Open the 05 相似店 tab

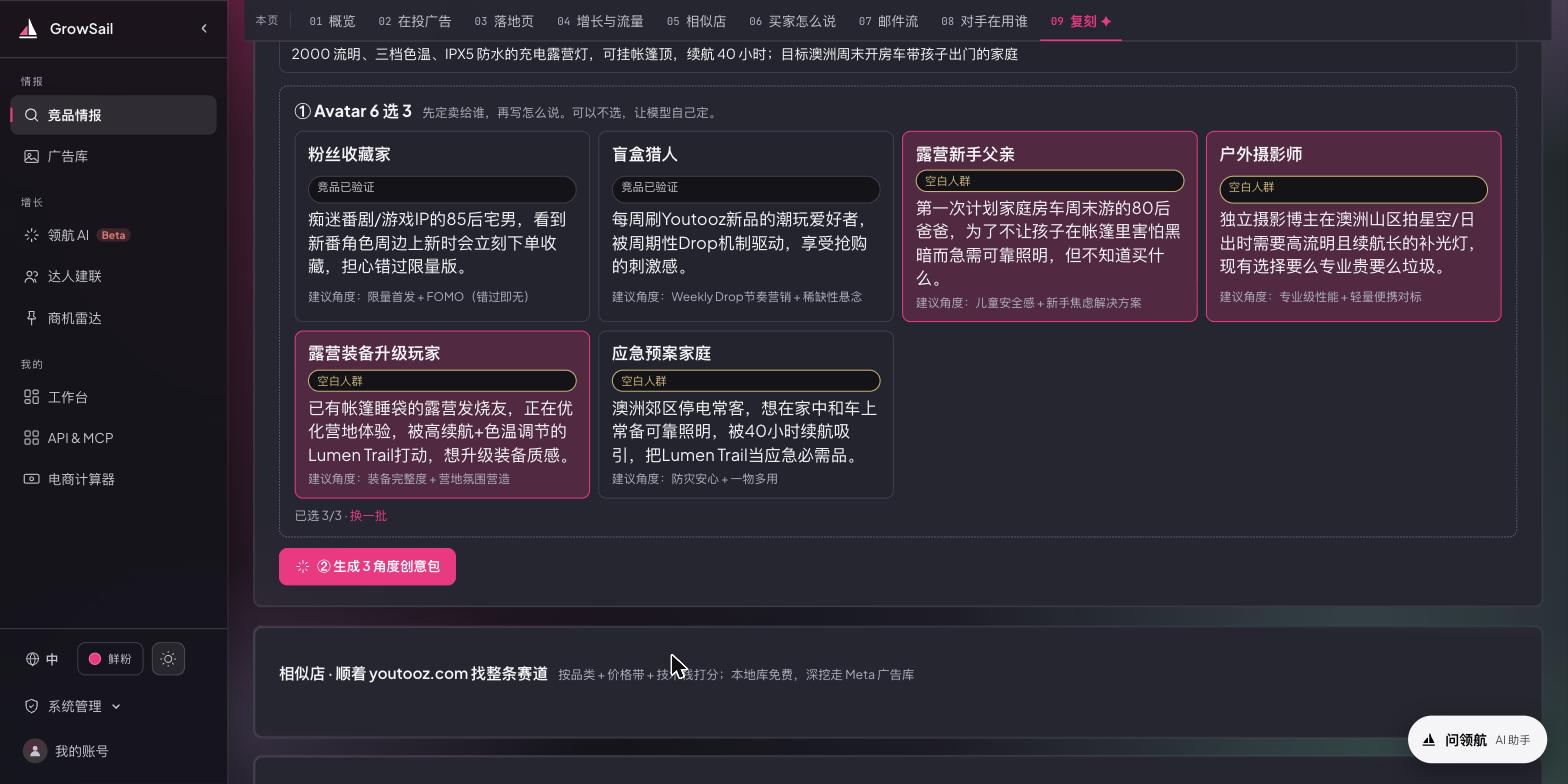pyautogui.click(x=696, y=21)
